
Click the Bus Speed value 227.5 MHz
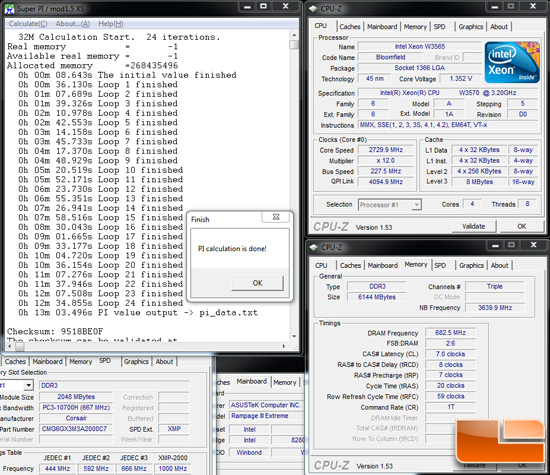(385, 171)
